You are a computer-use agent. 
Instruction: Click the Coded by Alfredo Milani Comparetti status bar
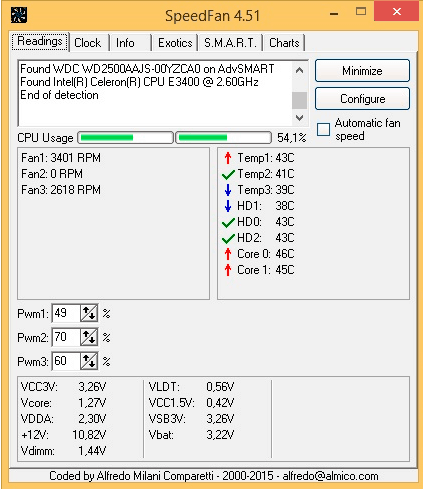[x=213, y=476]
